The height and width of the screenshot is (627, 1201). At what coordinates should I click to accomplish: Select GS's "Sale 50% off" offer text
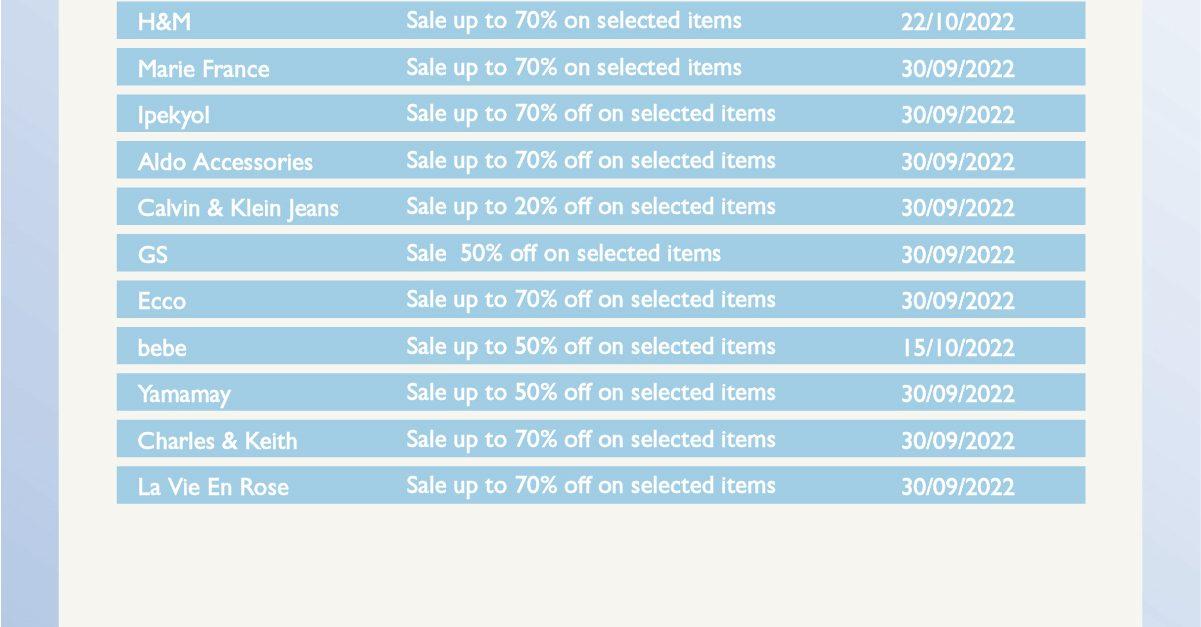tap(563, 254)
